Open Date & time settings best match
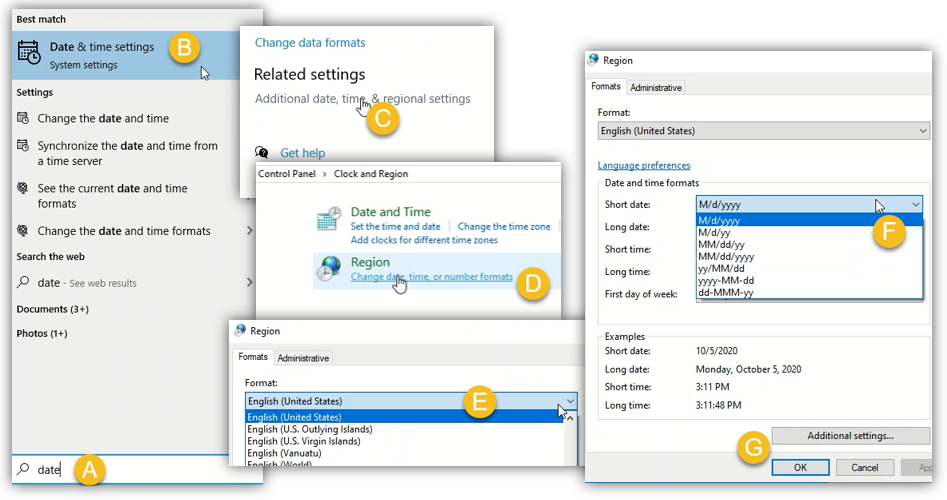Screen dimensions: 947x500 point(126,55)
